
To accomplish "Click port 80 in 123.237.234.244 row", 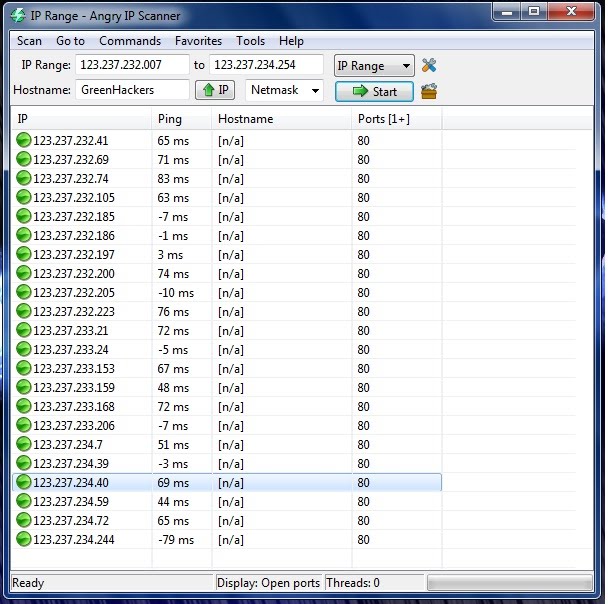I will [363, 540].
